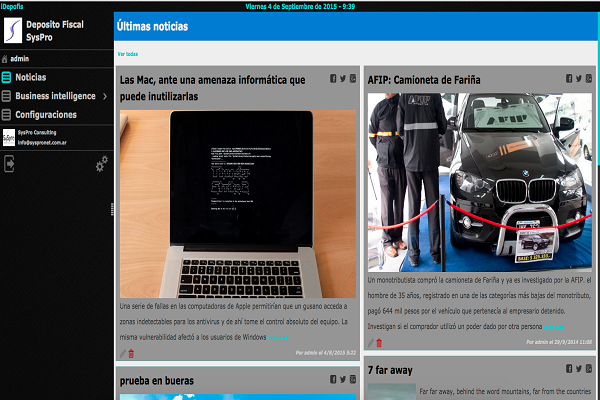Tweet the AFIP Camioneta de Fariña article
This screenshot has width=600, height=400.
pos(579,78)
